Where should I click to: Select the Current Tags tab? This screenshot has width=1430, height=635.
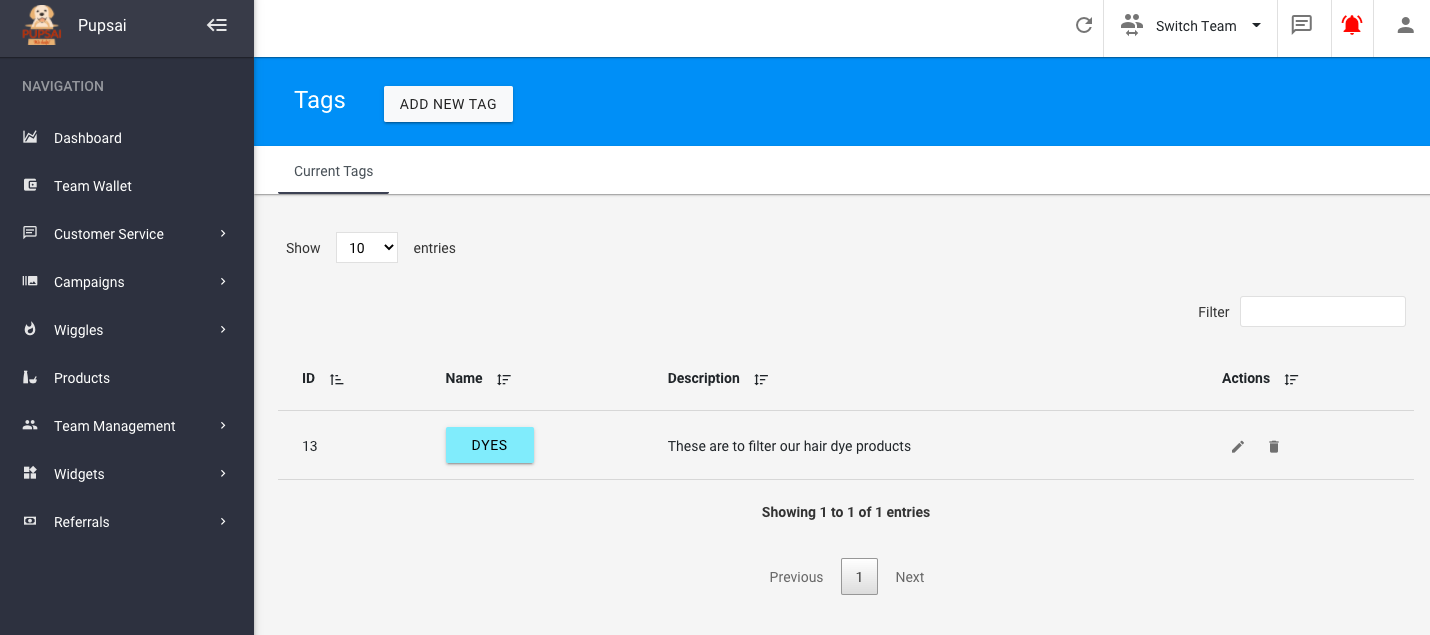(333, 171)
